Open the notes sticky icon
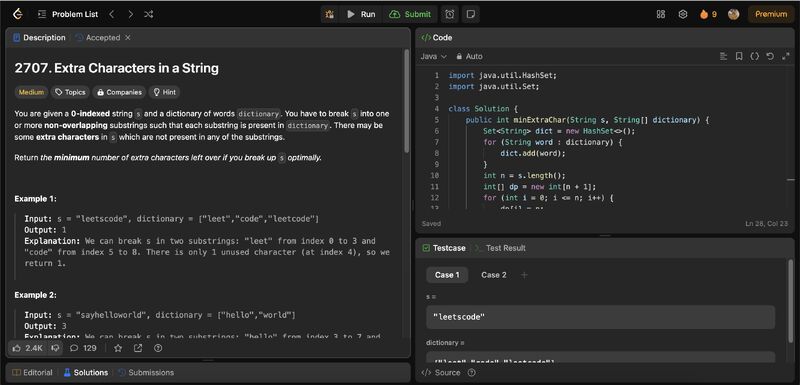The image size is (800, 385). click(470, 14)
